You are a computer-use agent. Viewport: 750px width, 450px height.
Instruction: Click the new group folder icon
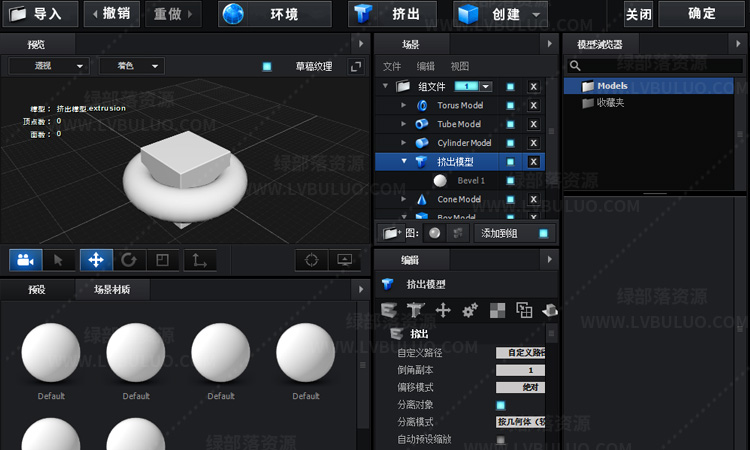point(391,233)
